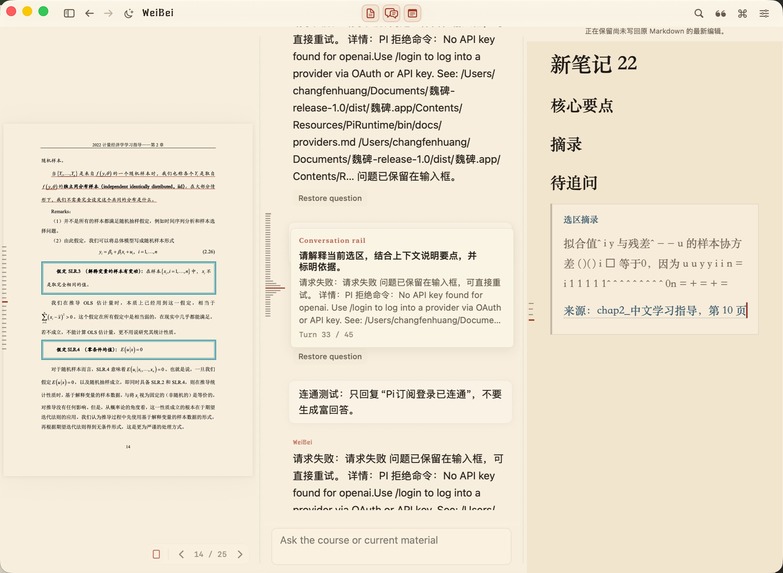
Task: Click the Markdown unsaved edits status text
Action: [x=655, y=31]
